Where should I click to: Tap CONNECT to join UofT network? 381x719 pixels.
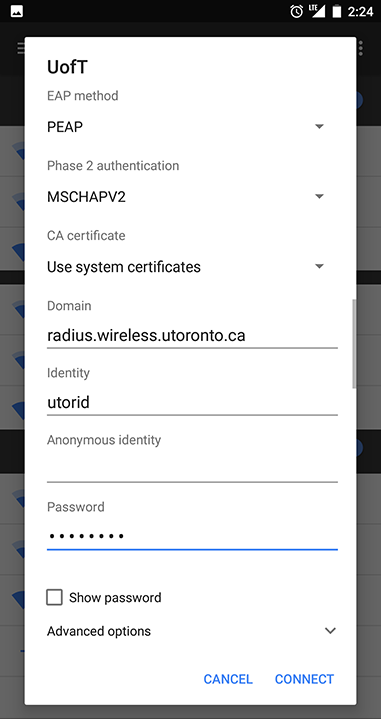(304, 679)
